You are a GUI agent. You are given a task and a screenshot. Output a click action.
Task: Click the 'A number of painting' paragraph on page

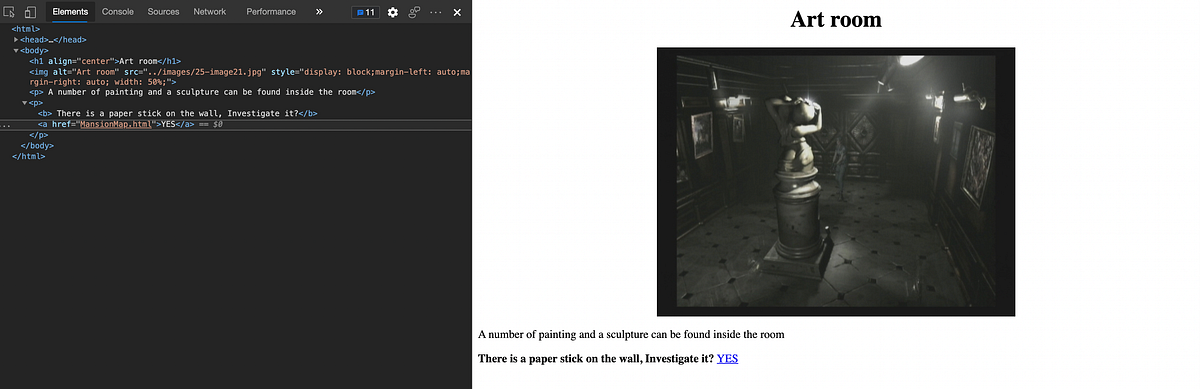[631, 334]
